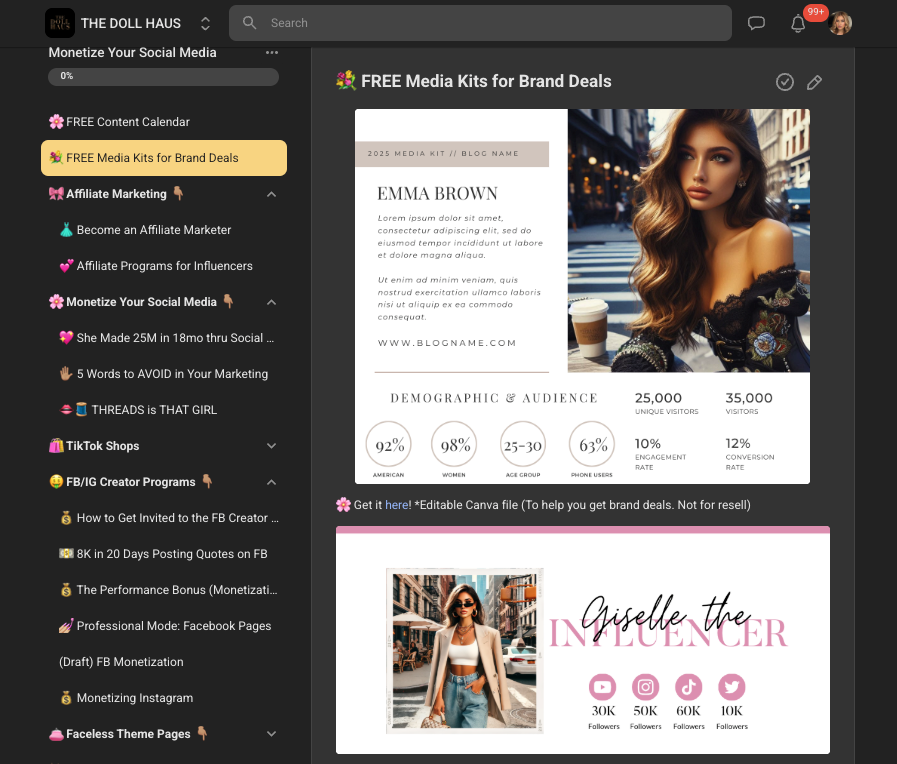Open Monetizing Instagram lesson

click(134, 698)
